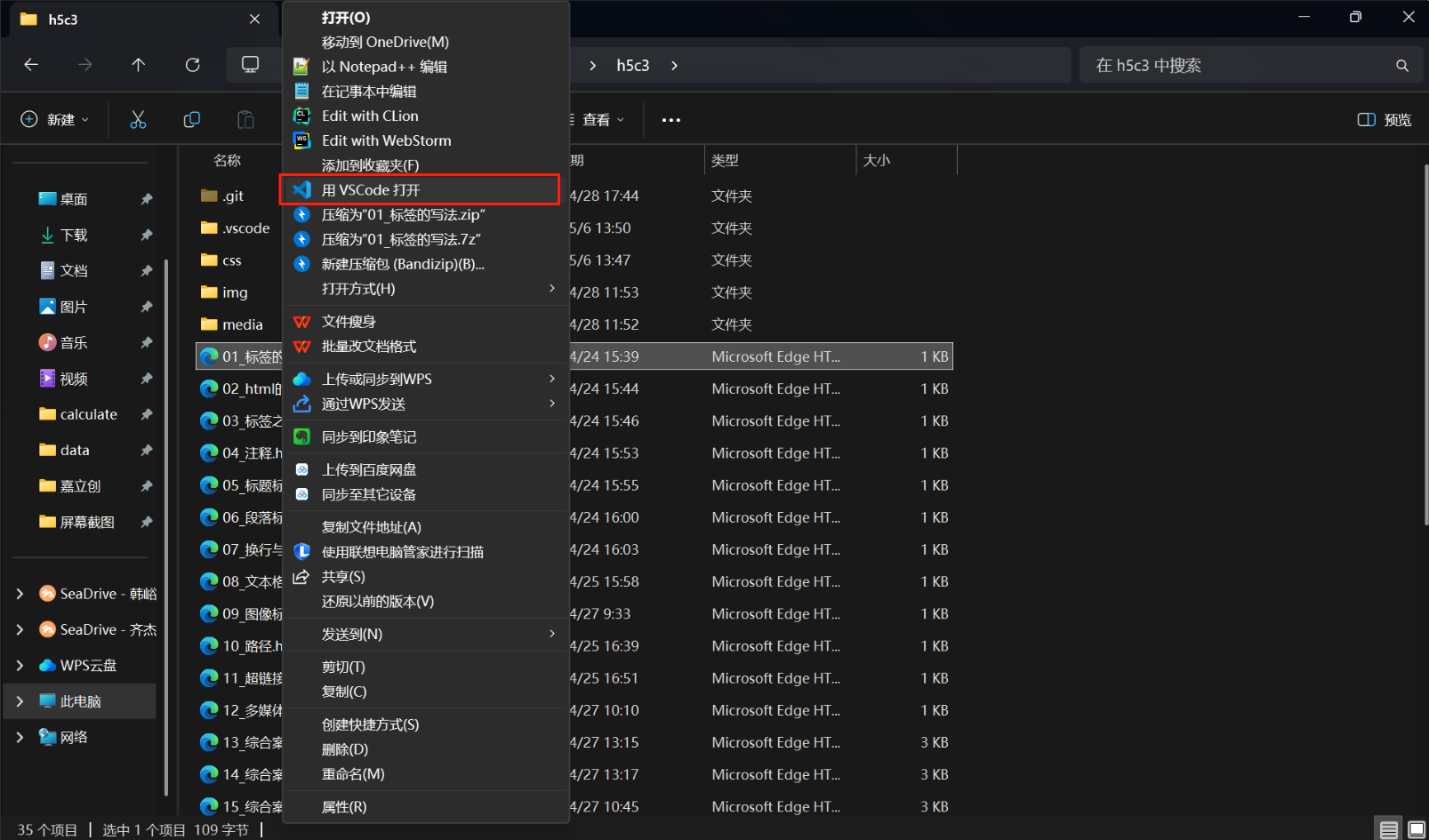Open 桌面 in navigation pane
The image size is (1429, 840).
pos(74,199)
